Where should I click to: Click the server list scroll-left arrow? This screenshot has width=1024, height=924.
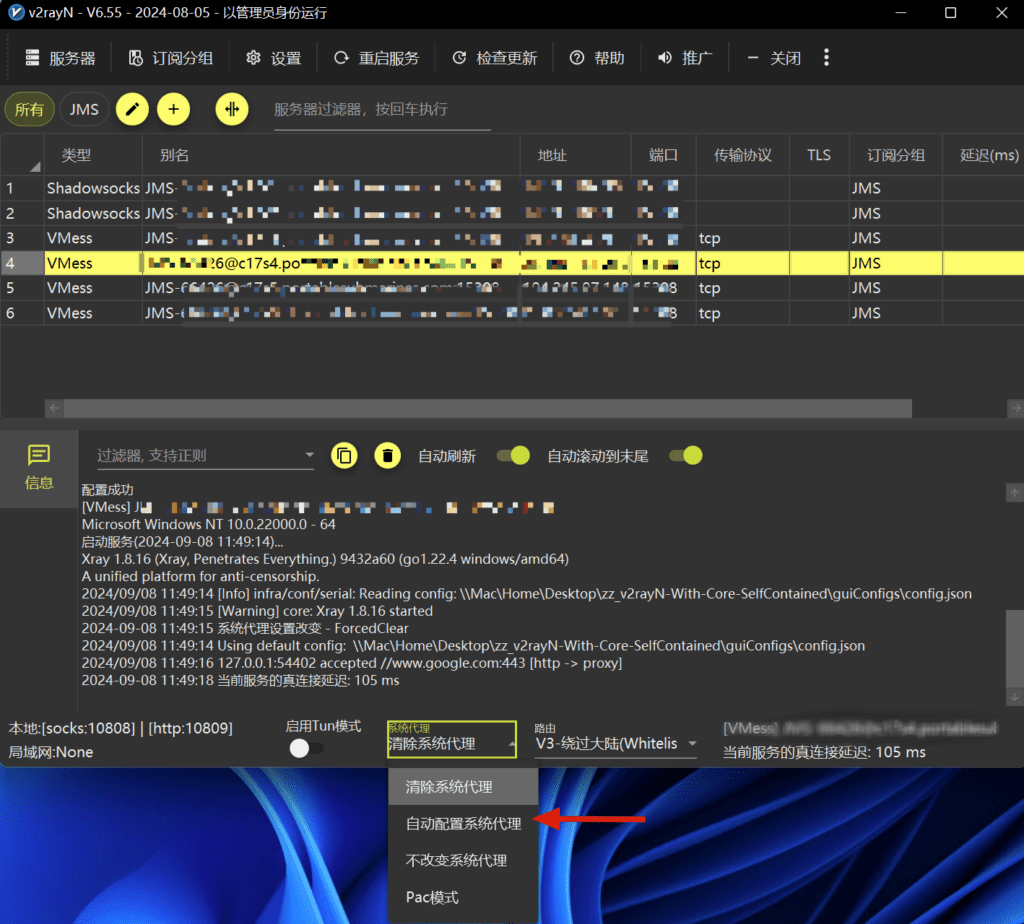[54, 409]
